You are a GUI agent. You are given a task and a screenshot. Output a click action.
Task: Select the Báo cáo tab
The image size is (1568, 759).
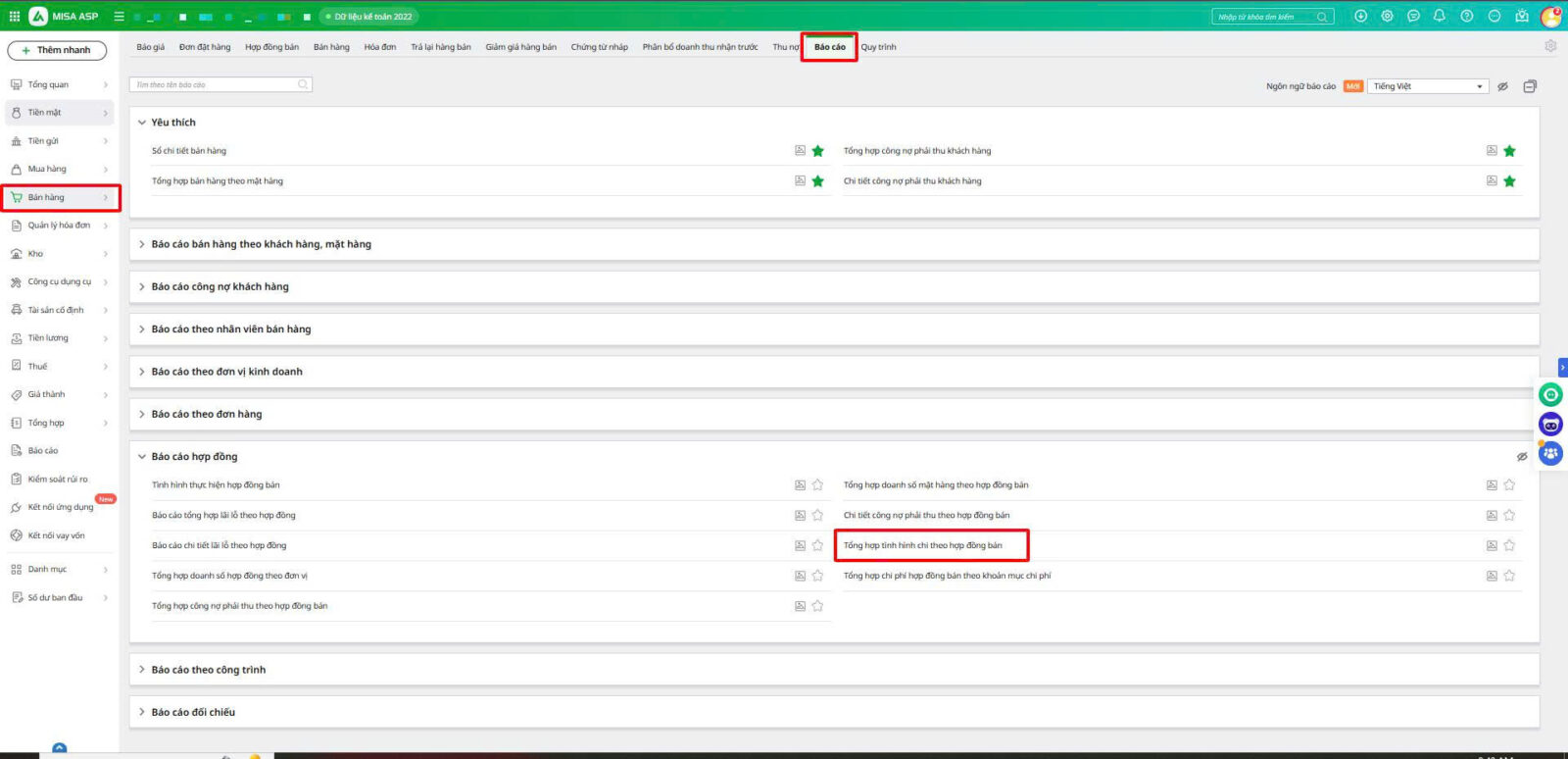click(829, 47)
